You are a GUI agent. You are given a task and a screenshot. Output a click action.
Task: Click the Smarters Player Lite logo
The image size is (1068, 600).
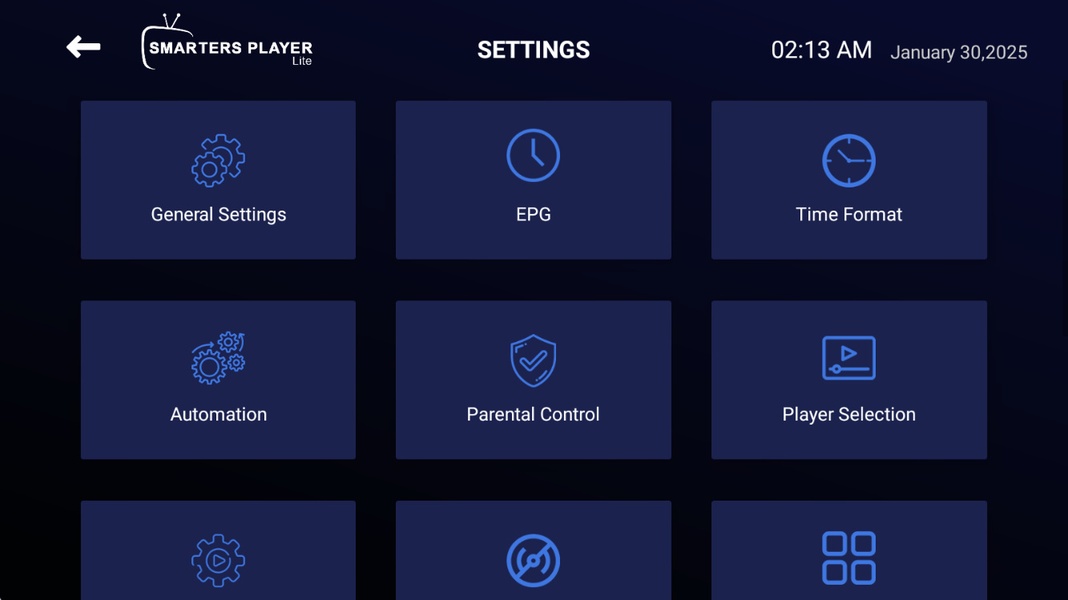tap(227, 42)
